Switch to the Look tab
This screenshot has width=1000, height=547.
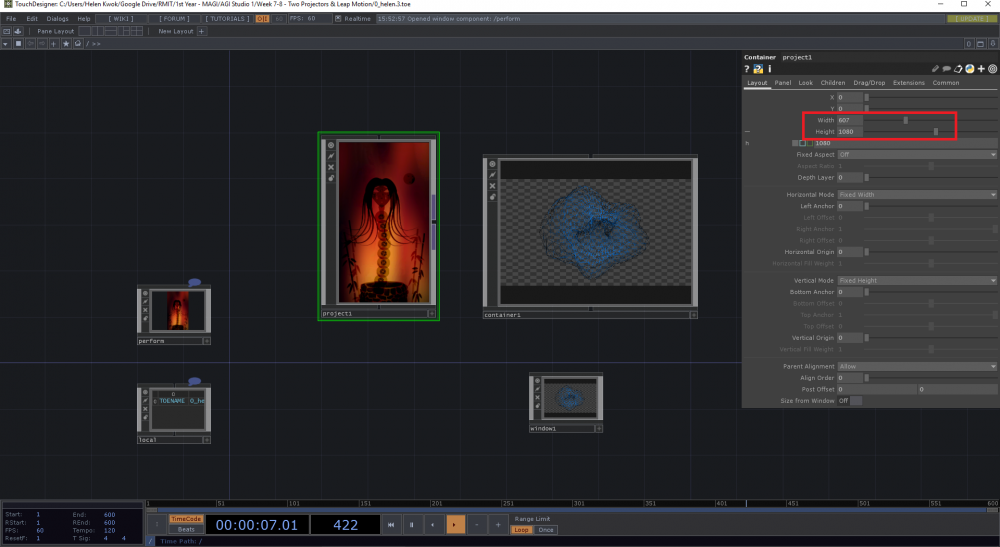[x=805, y=83]
